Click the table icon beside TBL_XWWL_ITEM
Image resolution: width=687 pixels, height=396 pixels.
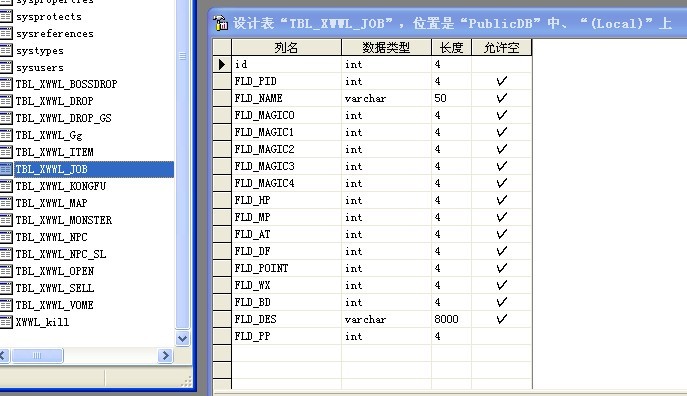tap(6, 152)
